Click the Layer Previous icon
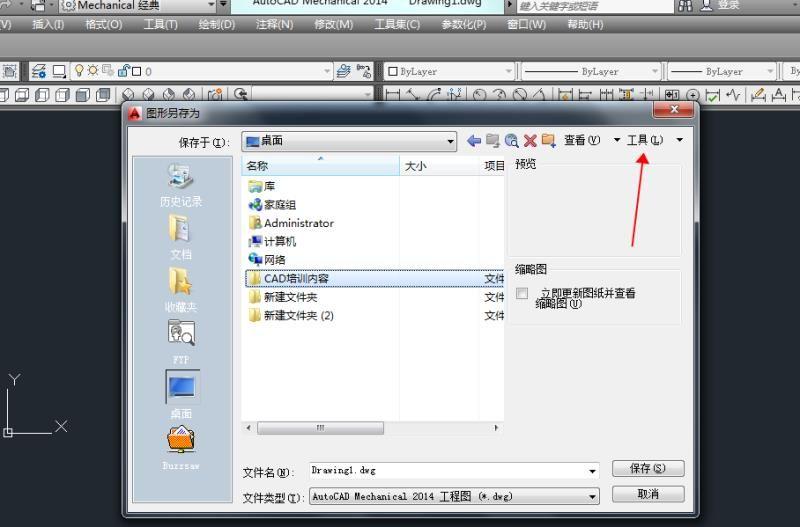The height and width of the screenshot is (527, 800). point(364,71)
